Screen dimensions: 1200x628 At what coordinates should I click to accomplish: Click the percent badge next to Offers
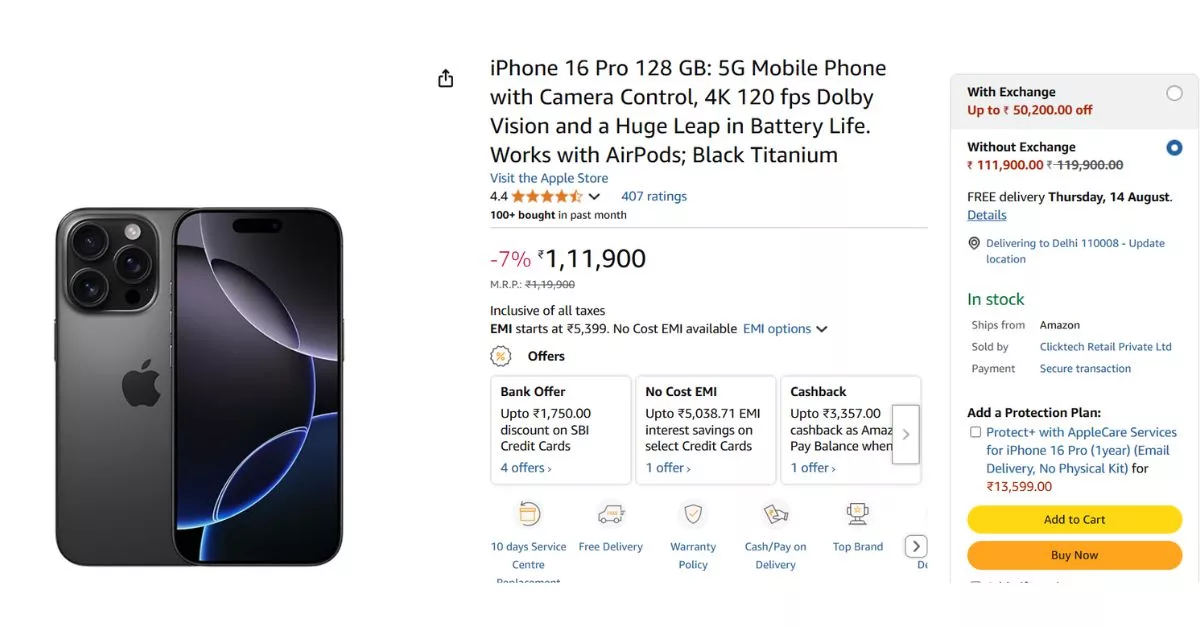click(x=499, y=356)
